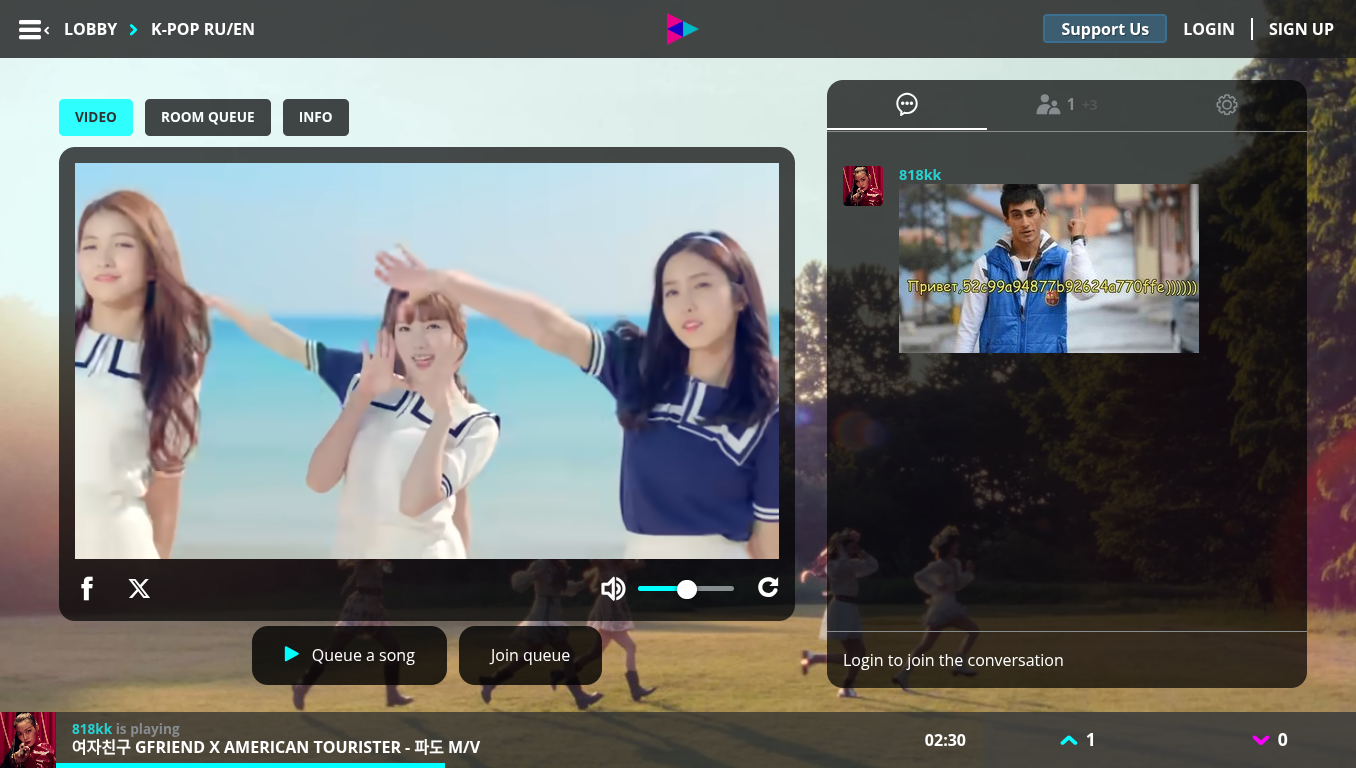Click the video player area

pos(427,361)
